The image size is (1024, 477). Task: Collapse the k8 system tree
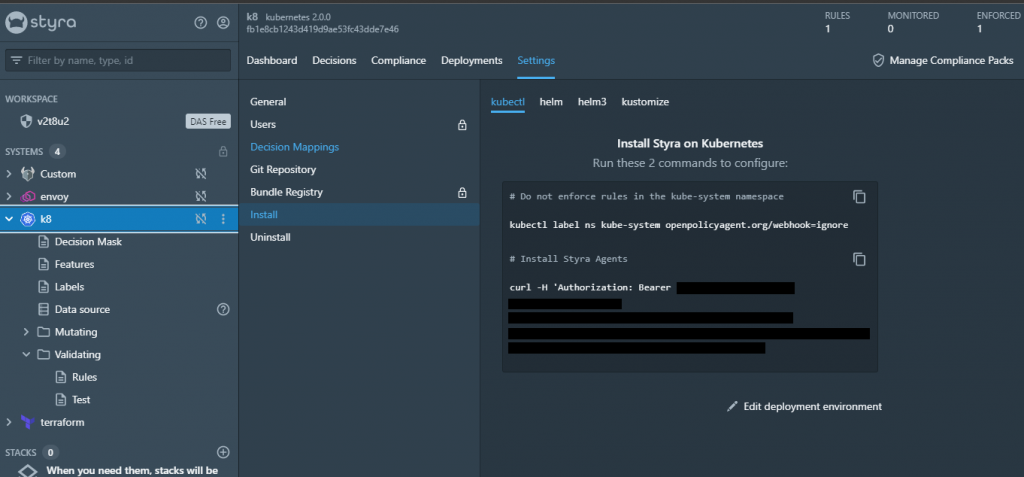click(8, 220)
